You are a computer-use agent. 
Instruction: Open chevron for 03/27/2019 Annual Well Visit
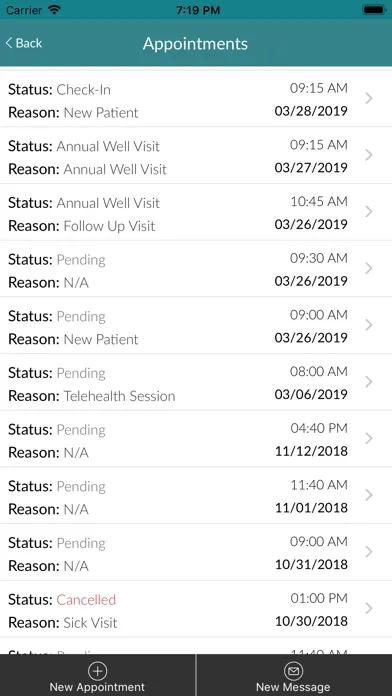368,155
